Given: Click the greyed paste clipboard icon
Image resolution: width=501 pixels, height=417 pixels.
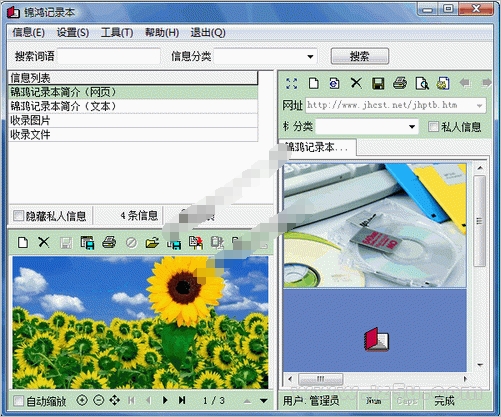Looking at the screenshot, I should pyautogui.click(x=217, y=243).
